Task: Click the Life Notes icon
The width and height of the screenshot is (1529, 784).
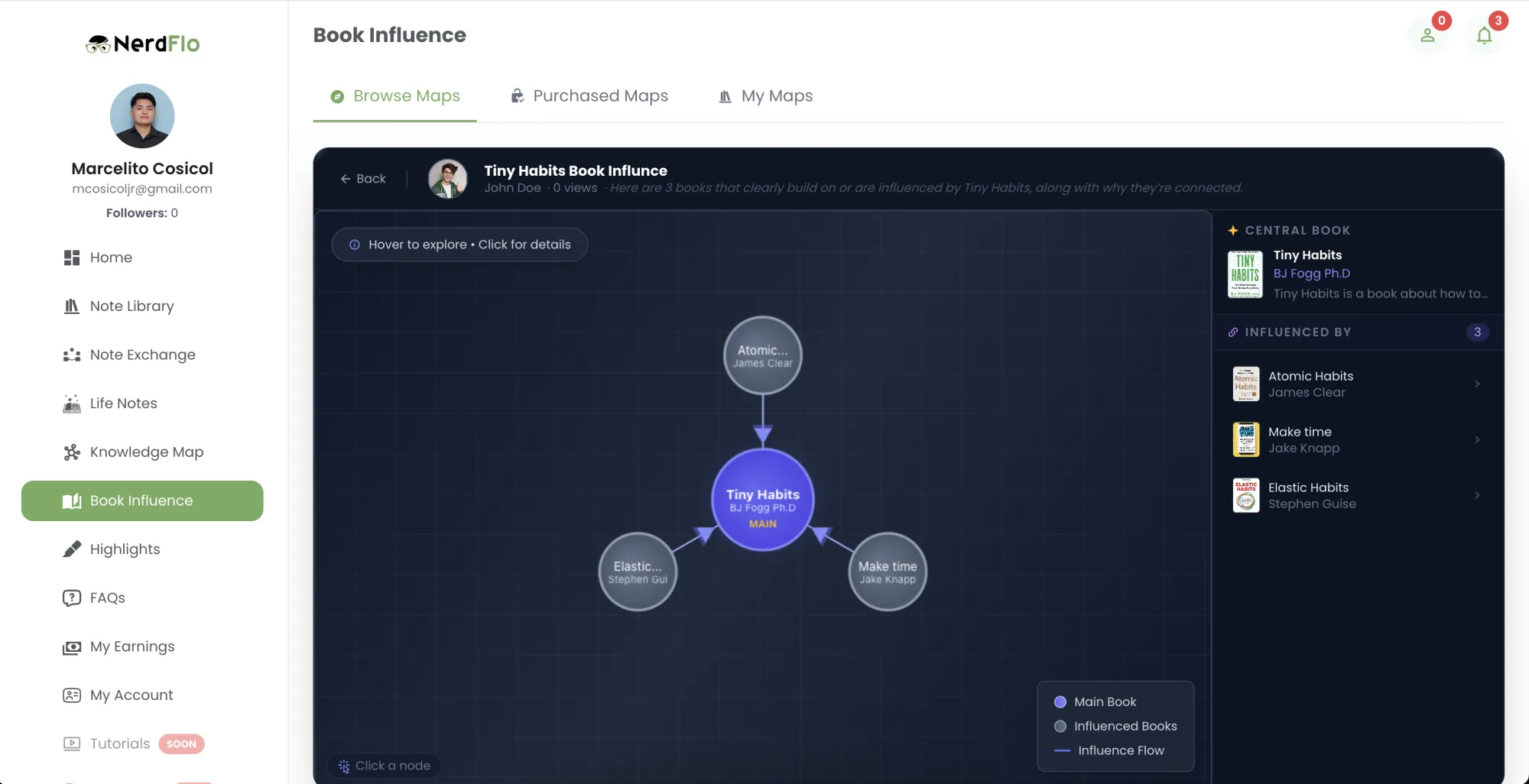Action: click(x=72, y=403)
